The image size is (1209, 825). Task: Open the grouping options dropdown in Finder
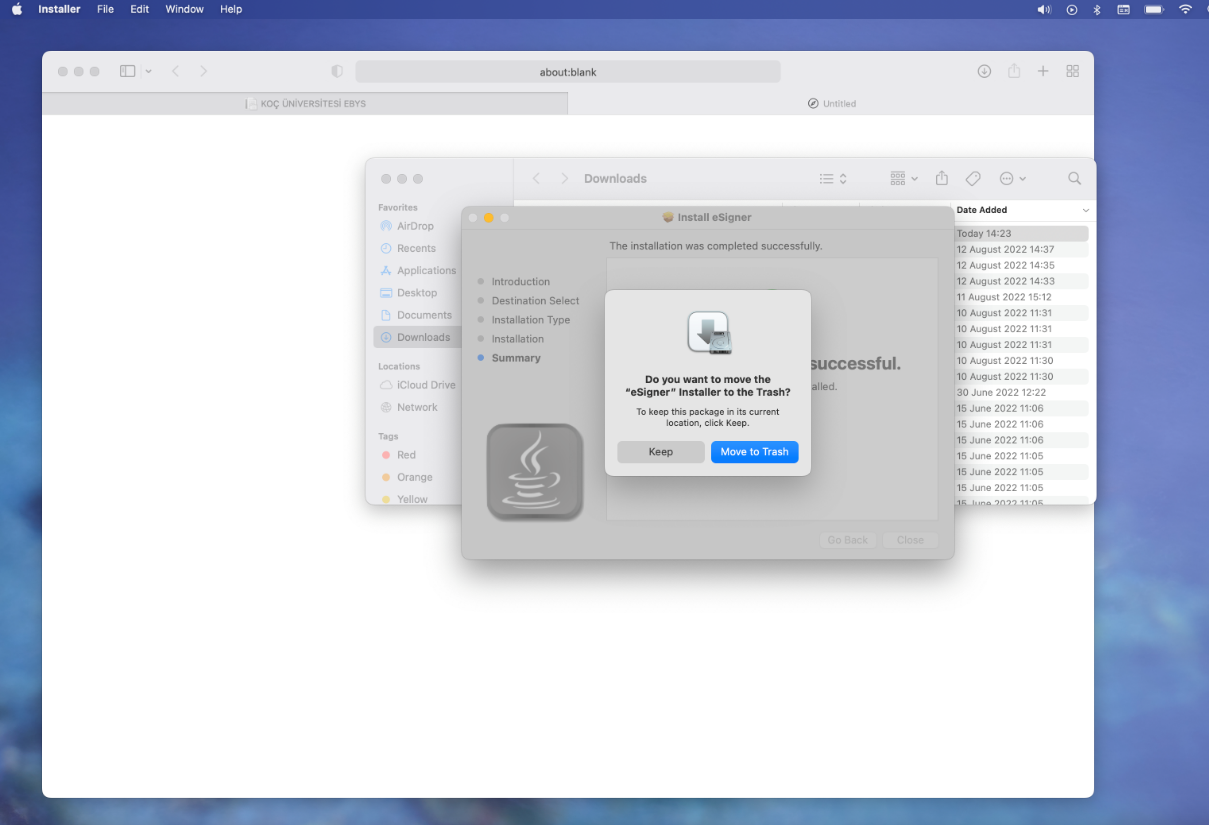pyautogui.click(x=902, y=178)
